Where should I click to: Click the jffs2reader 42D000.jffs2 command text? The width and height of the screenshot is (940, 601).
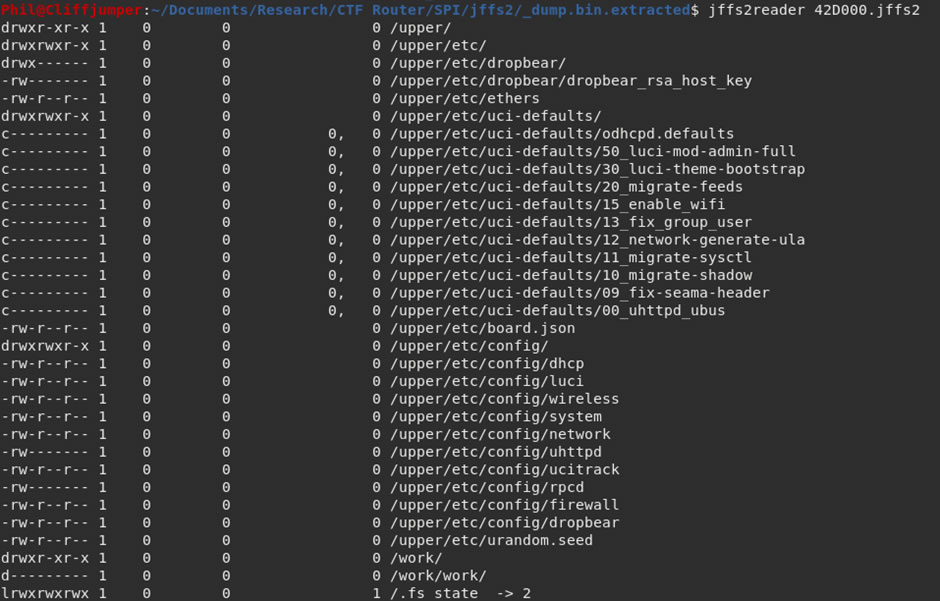click(814, 10)
